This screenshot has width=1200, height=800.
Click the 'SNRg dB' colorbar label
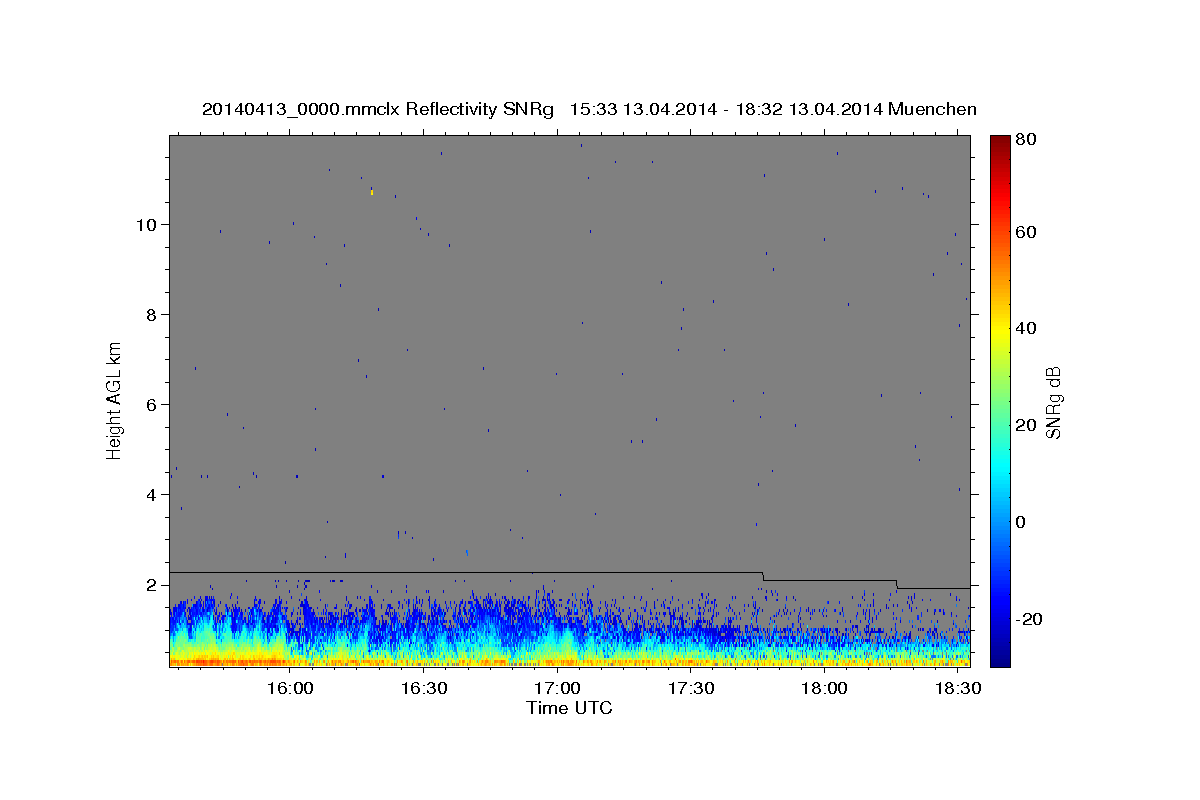pos(1053,402)
